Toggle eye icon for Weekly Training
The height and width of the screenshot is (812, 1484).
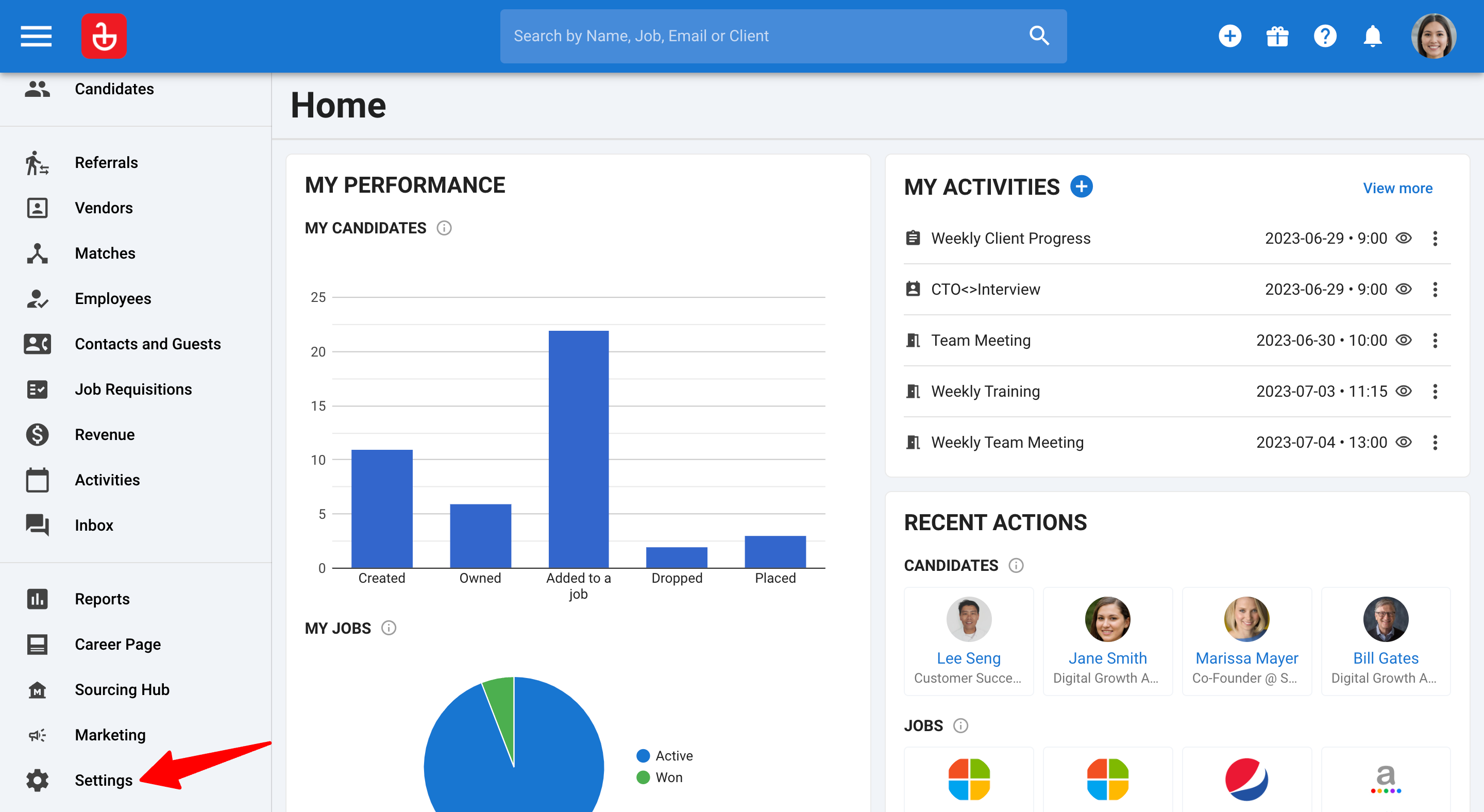click(1404, 392)
